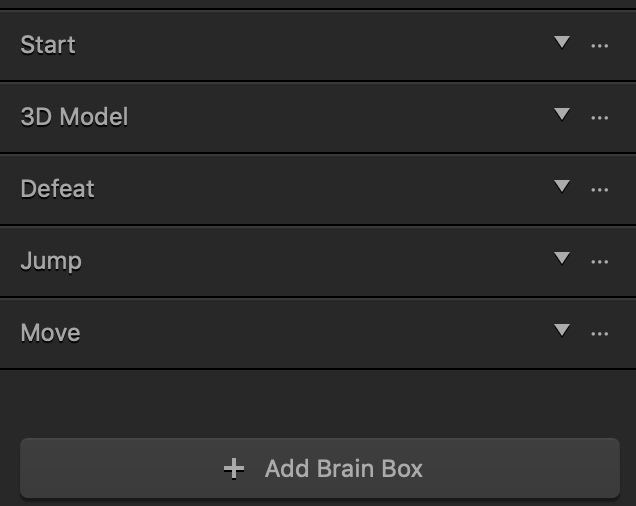Click the empty panel area below the Move row

[x=318, y=403]
